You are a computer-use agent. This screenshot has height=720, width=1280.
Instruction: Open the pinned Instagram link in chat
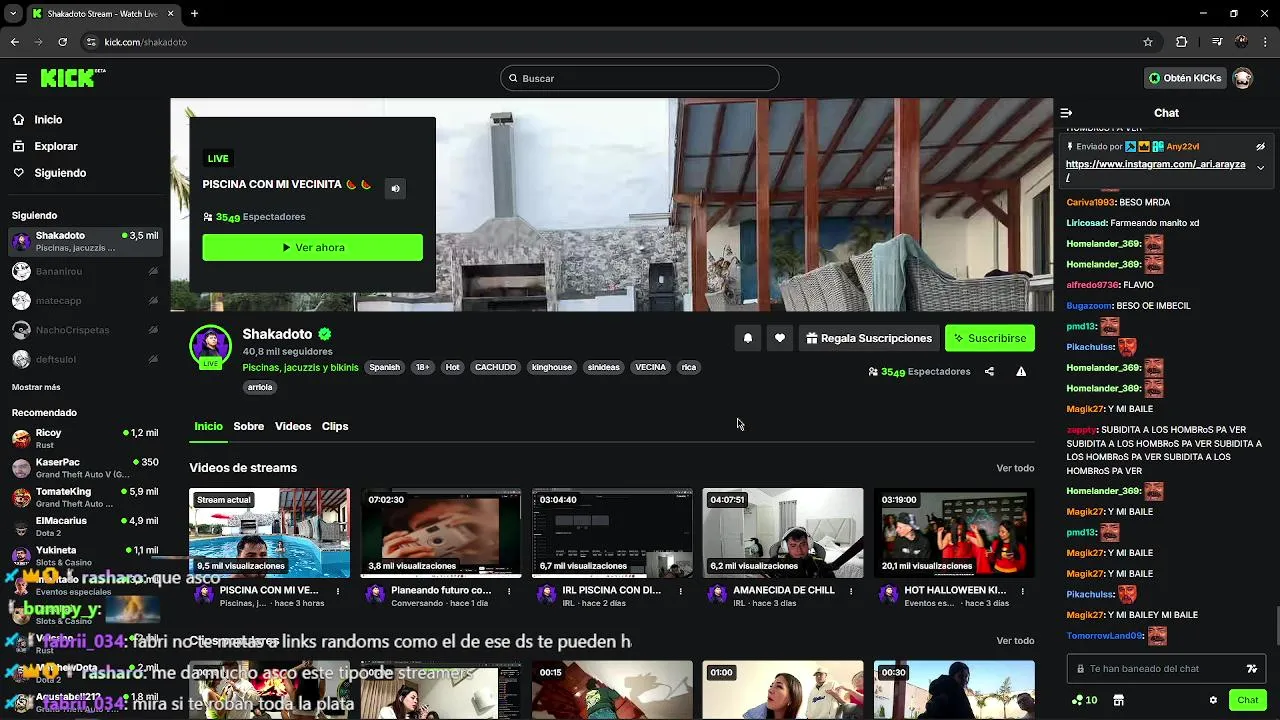pos(1156,170)
